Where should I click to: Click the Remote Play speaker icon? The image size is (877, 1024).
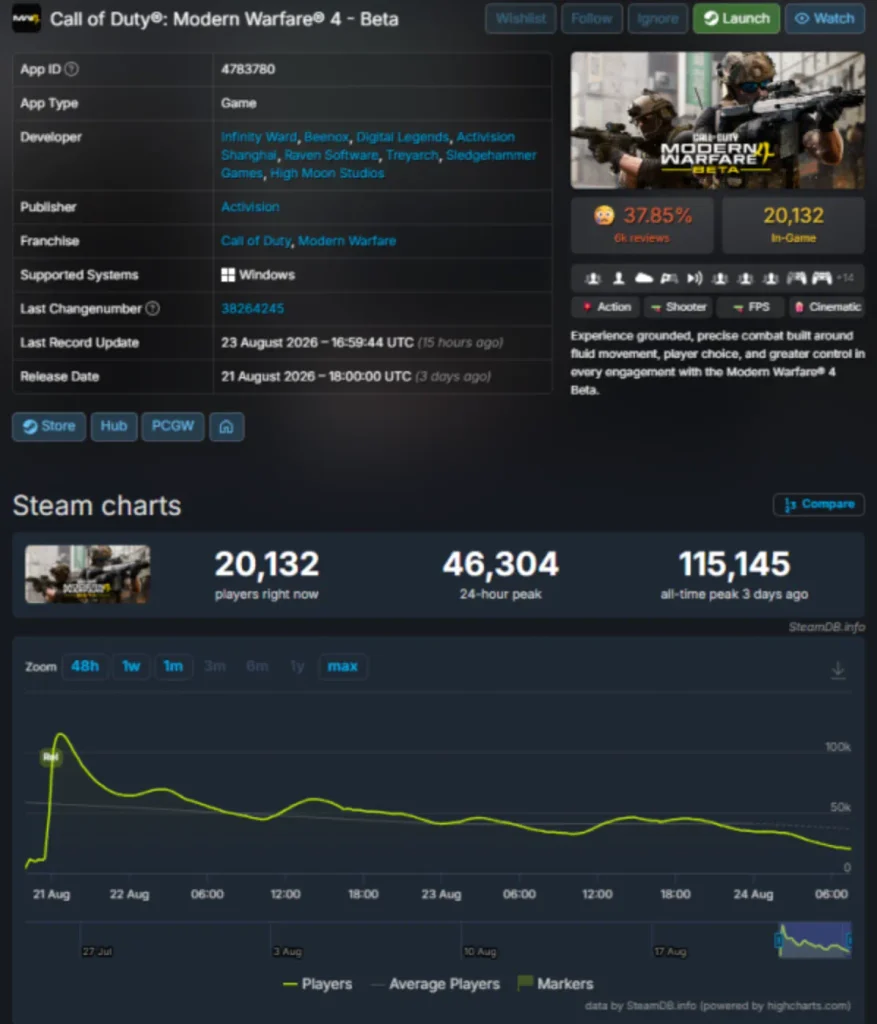[695, 278]
